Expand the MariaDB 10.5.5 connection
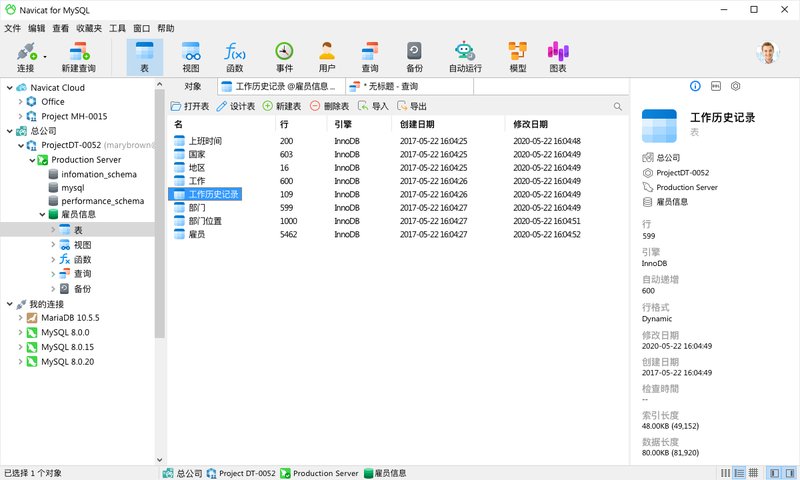Image resolution: width=800 pixels, height=480 pixels. click(x=22, y=318)
